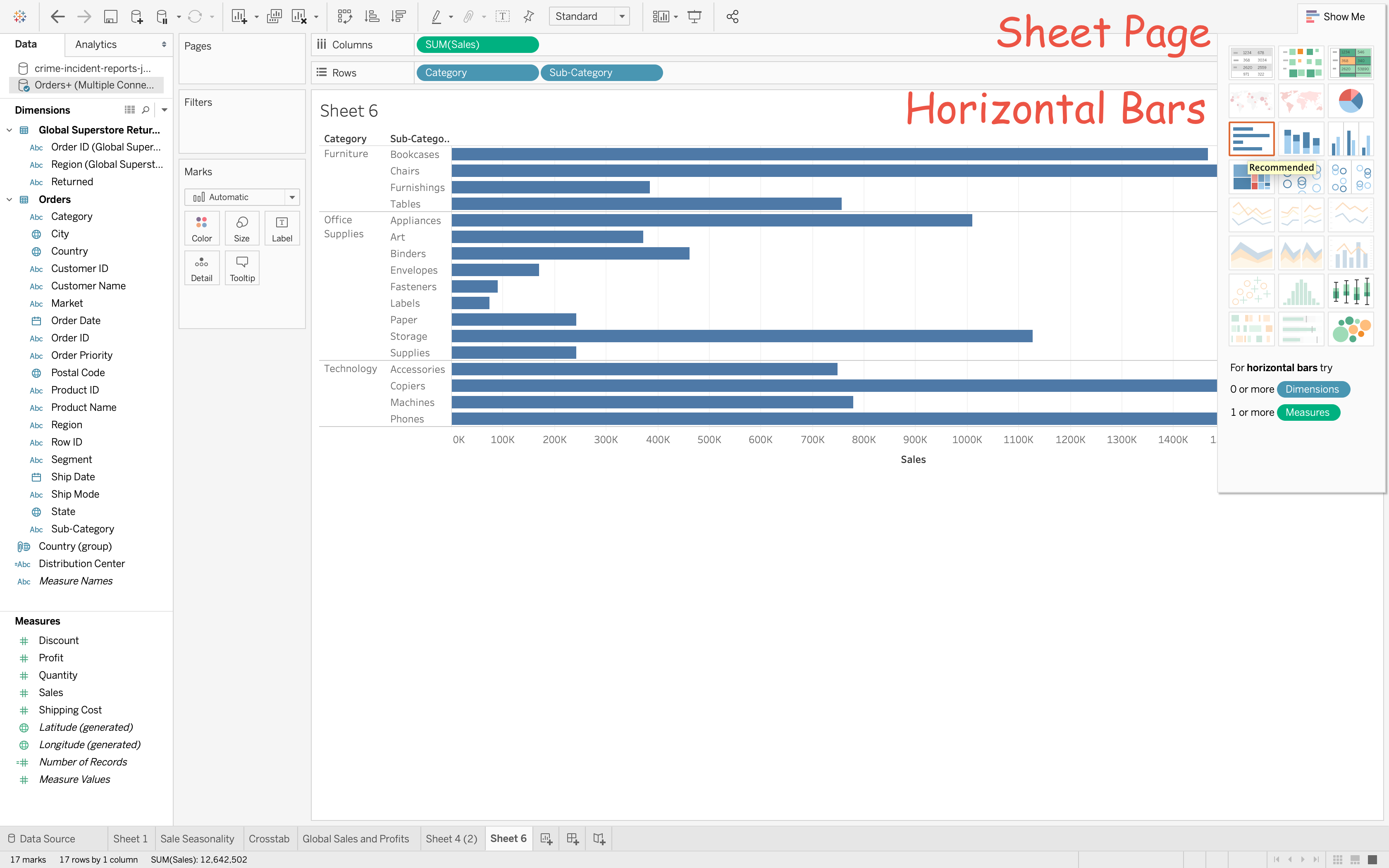Viewport: 1389px width, 868px height.
Task: Click the Swap Rows and Columns icon
Action: (x=344, y=17)
